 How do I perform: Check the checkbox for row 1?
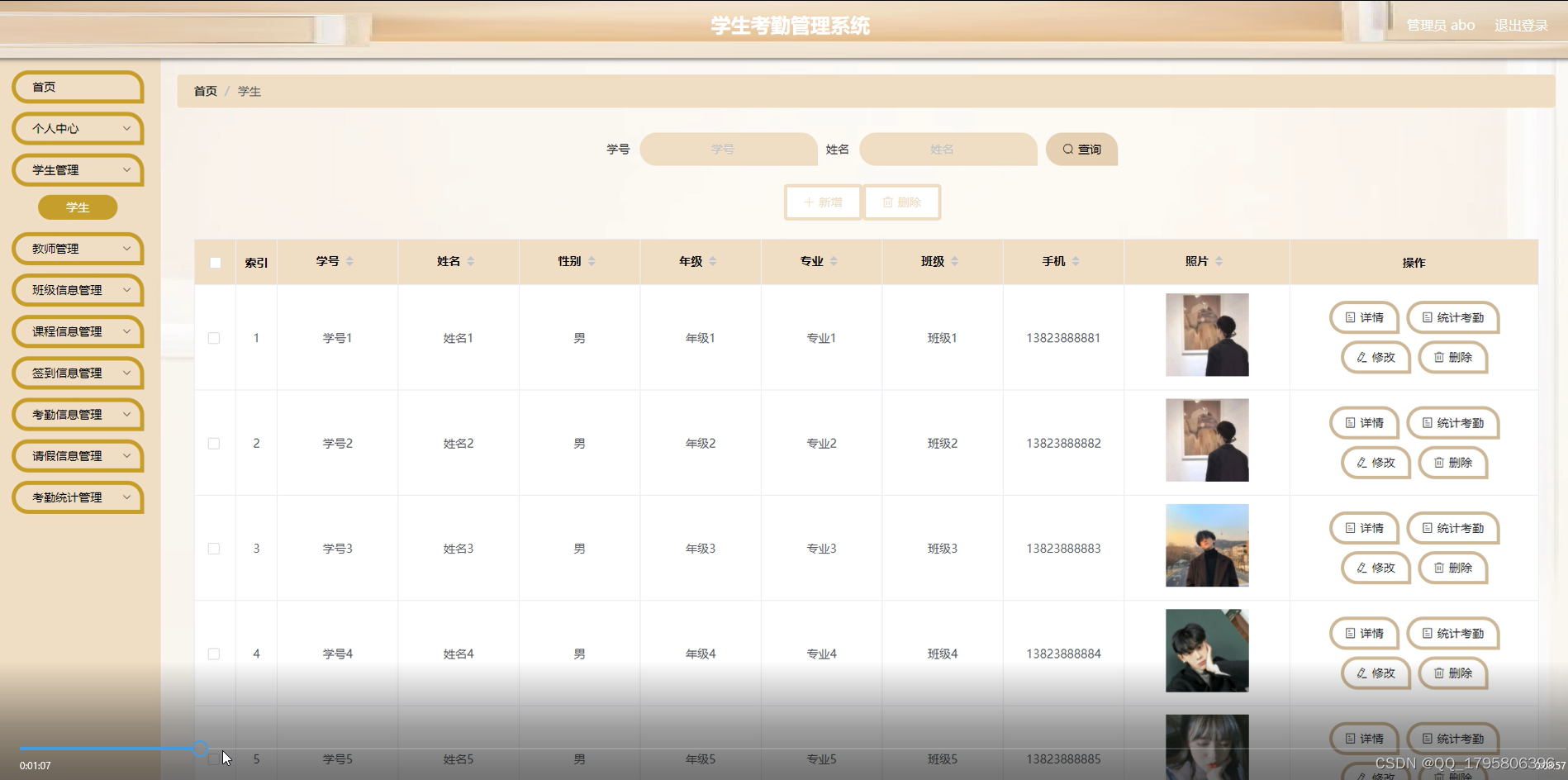click(214, 338)
